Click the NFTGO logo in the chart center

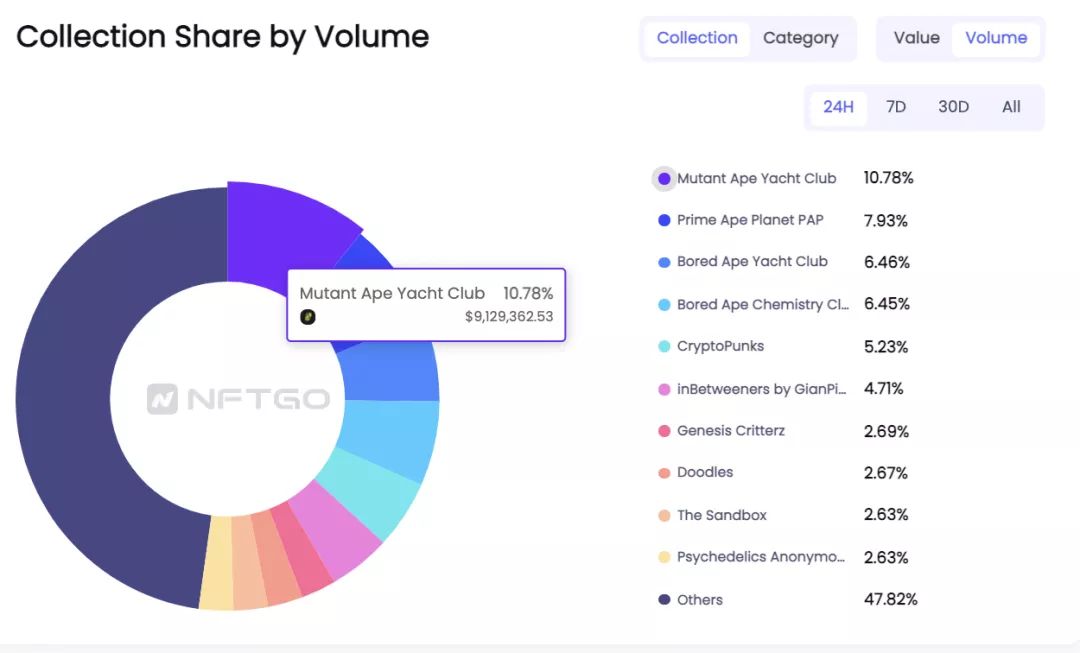238,400
